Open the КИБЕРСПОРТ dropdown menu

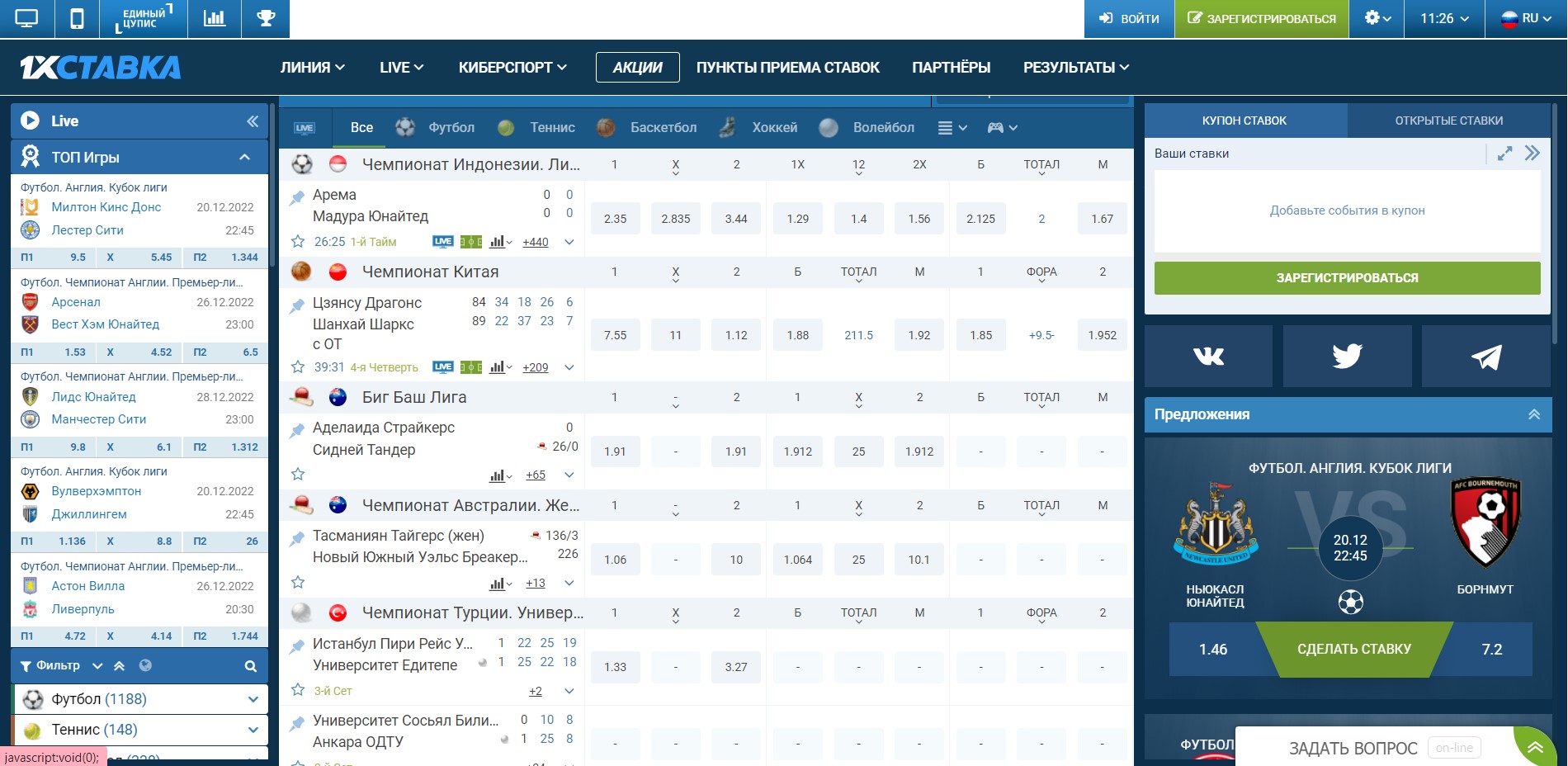click(x=513, y=68)
